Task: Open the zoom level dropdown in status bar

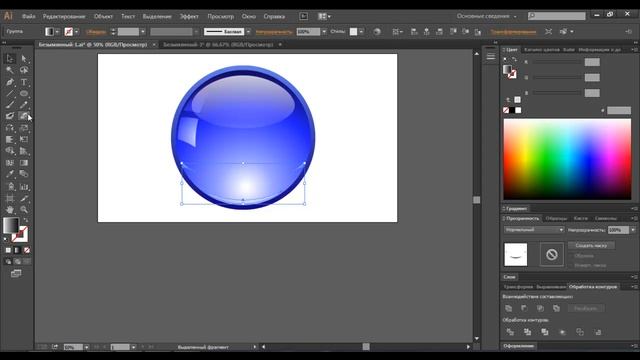Action: tap(87, 347)
